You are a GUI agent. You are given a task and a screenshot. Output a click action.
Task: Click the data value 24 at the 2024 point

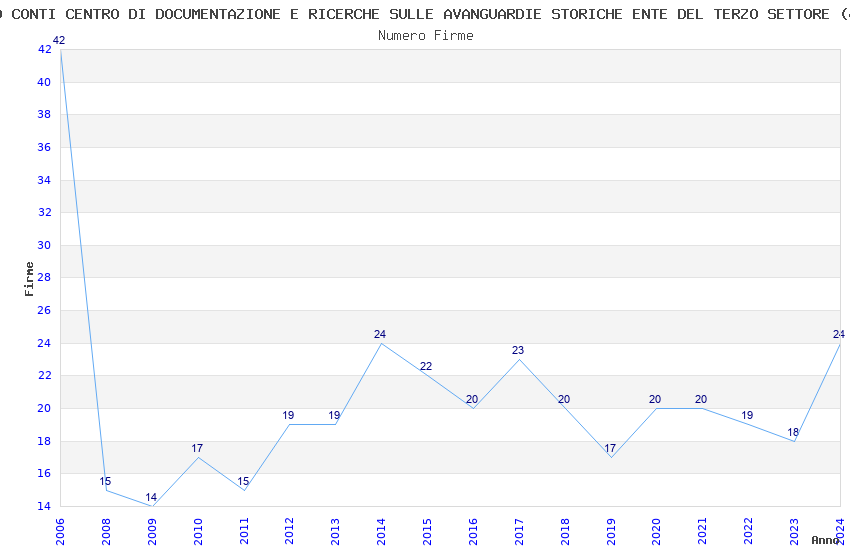pos(839,334)
